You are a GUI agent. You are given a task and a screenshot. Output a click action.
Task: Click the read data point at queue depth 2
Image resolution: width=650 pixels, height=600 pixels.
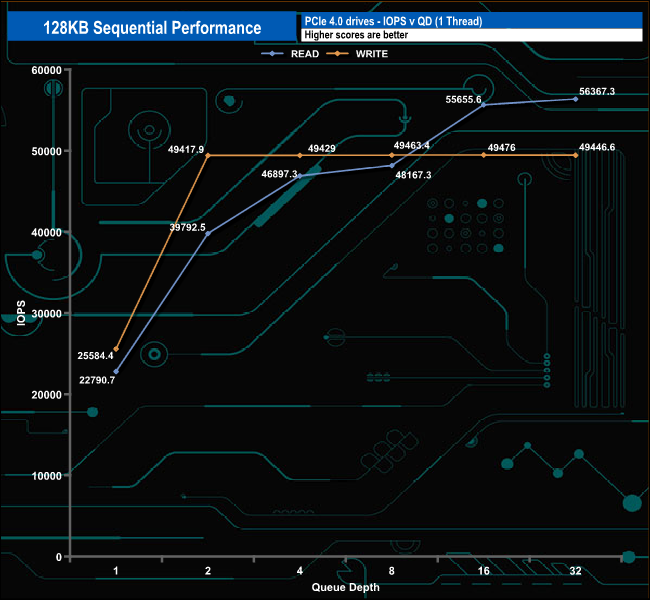(208, 233)
